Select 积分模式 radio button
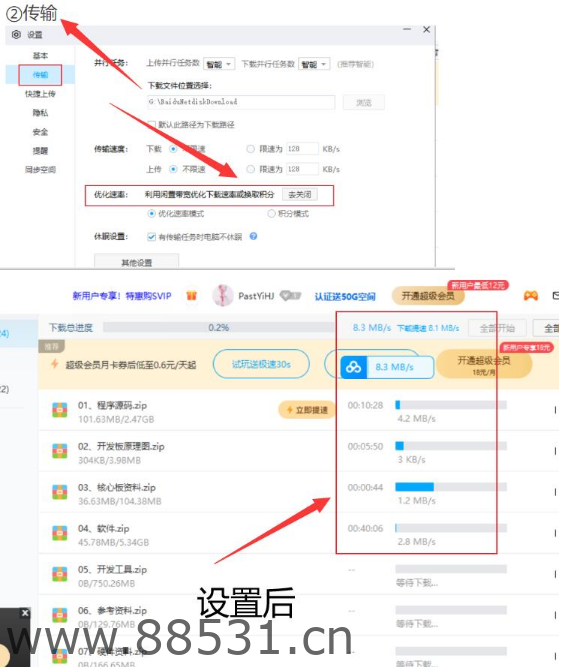 coord(271,213)
